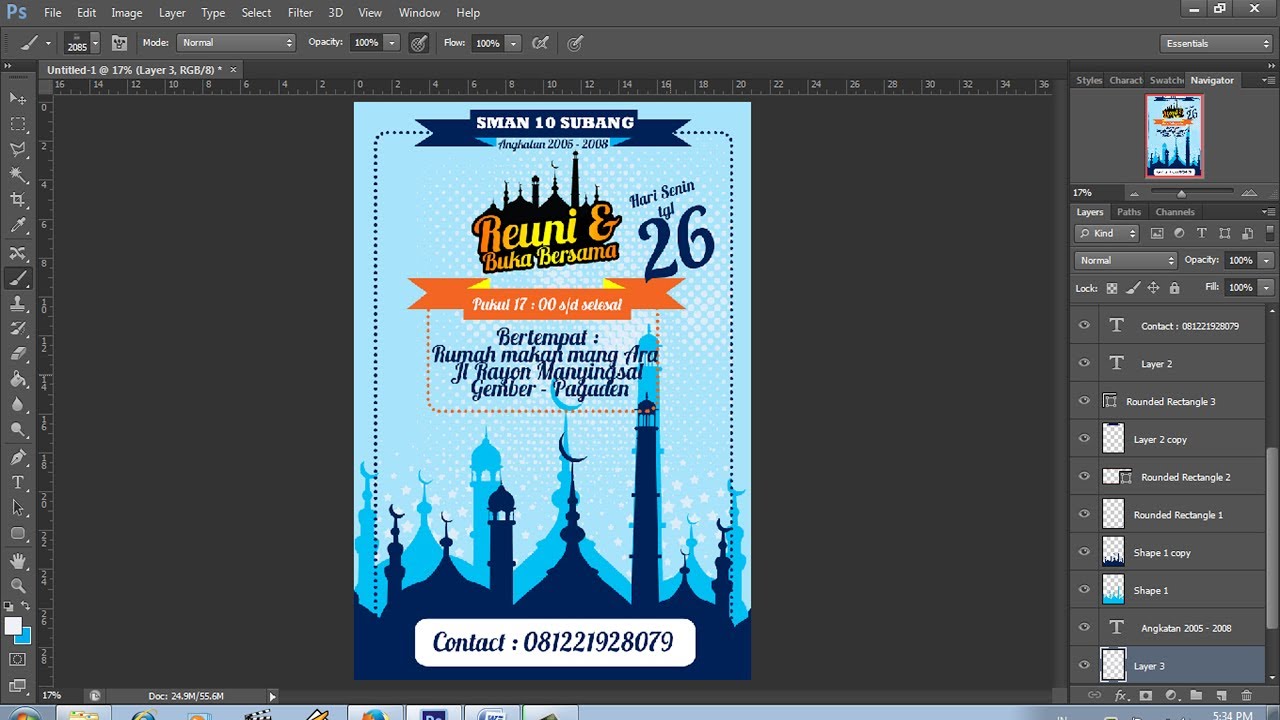Create a new adjustment layer

pyautogui.click(x=1171, y=695)
